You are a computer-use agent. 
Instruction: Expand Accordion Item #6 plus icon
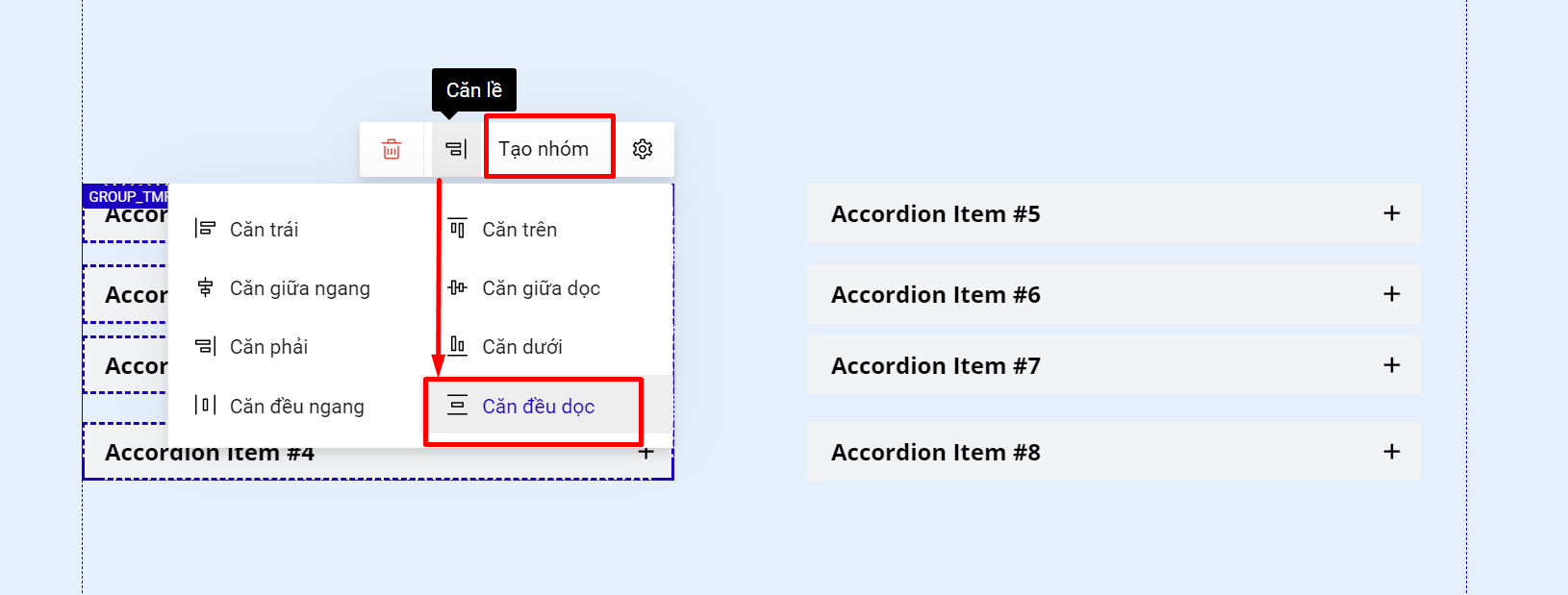pyautogui.click(x=1391, y=294)
